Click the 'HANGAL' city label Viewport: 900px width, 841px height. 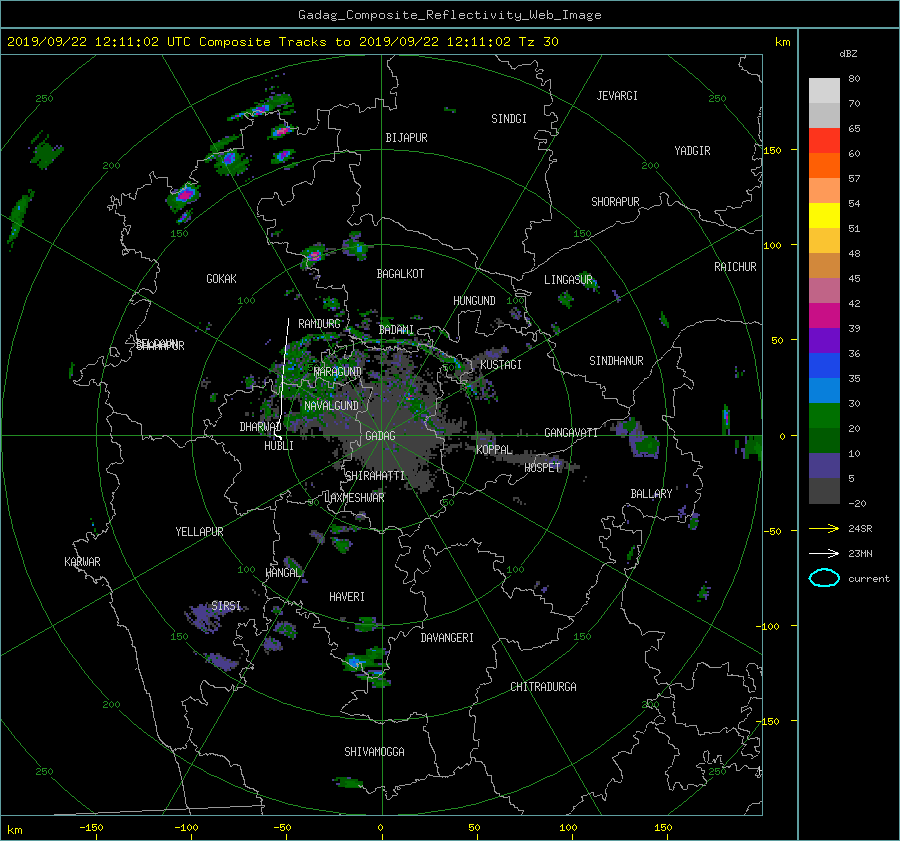click(283, 573)
